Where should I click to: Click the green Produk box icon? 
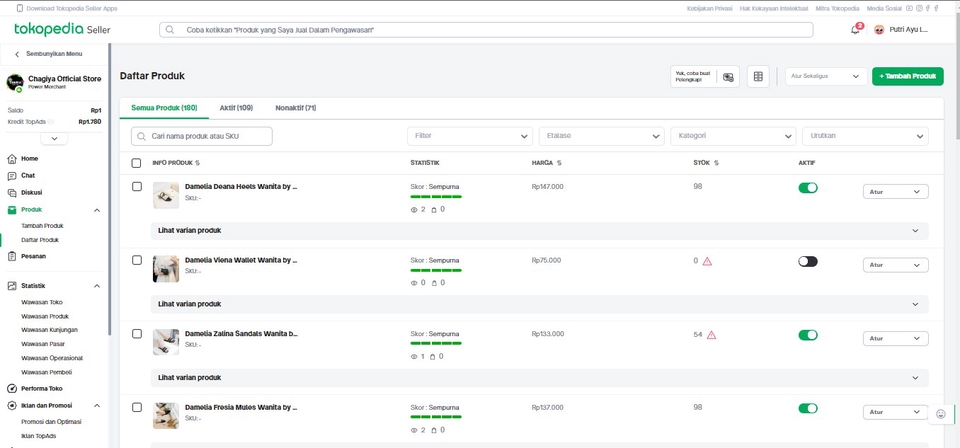[12, 210]
